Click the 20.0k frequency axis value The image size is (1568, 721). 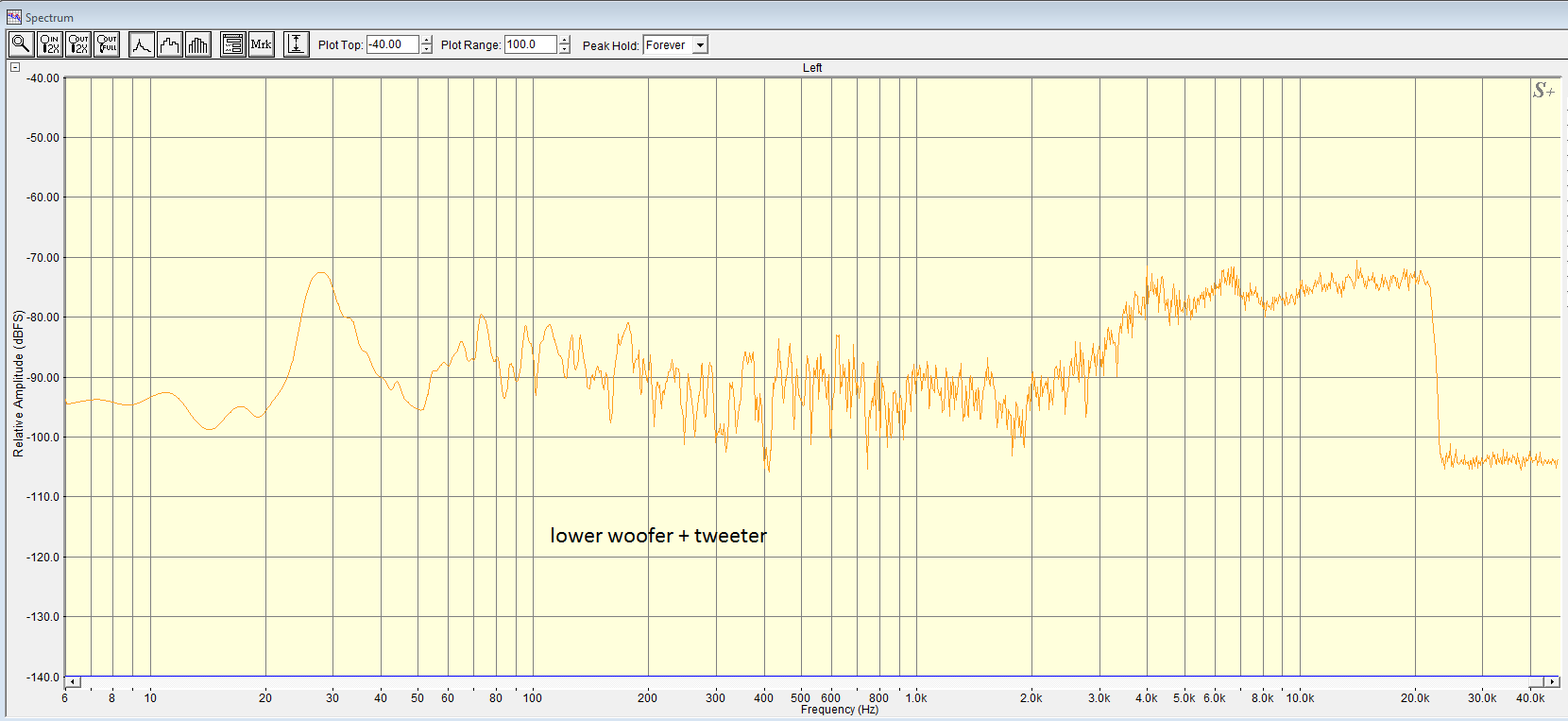click(1415, 698)
